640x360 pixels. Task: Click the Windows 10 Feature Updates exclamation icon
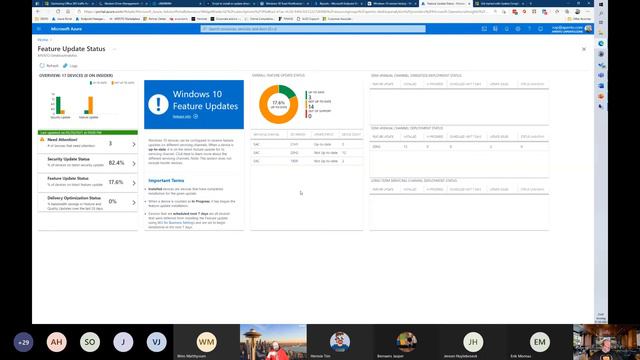[x=158, y=104]
